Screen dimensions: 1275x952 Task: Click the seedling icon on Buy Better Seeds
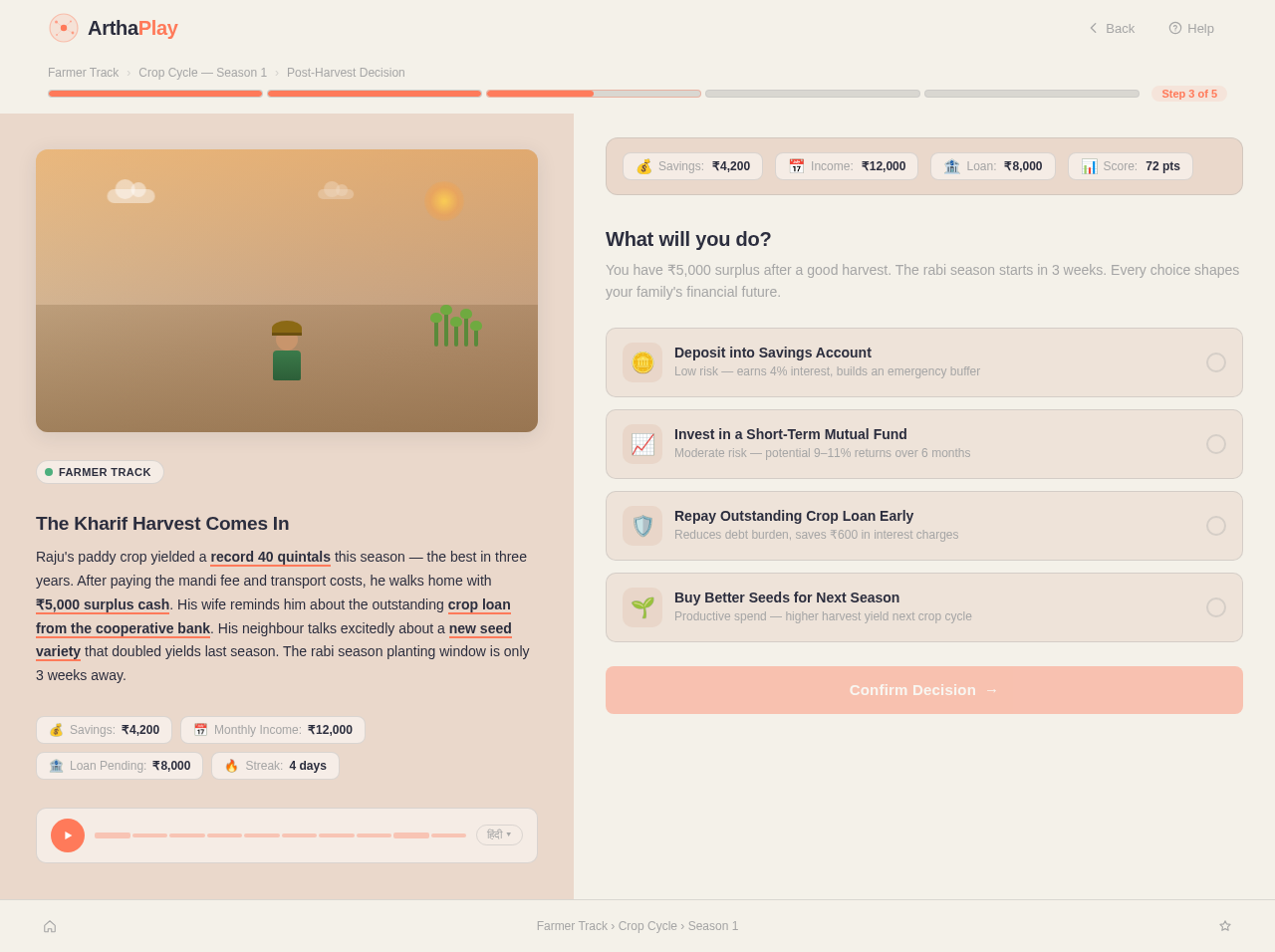click(642, 605)
